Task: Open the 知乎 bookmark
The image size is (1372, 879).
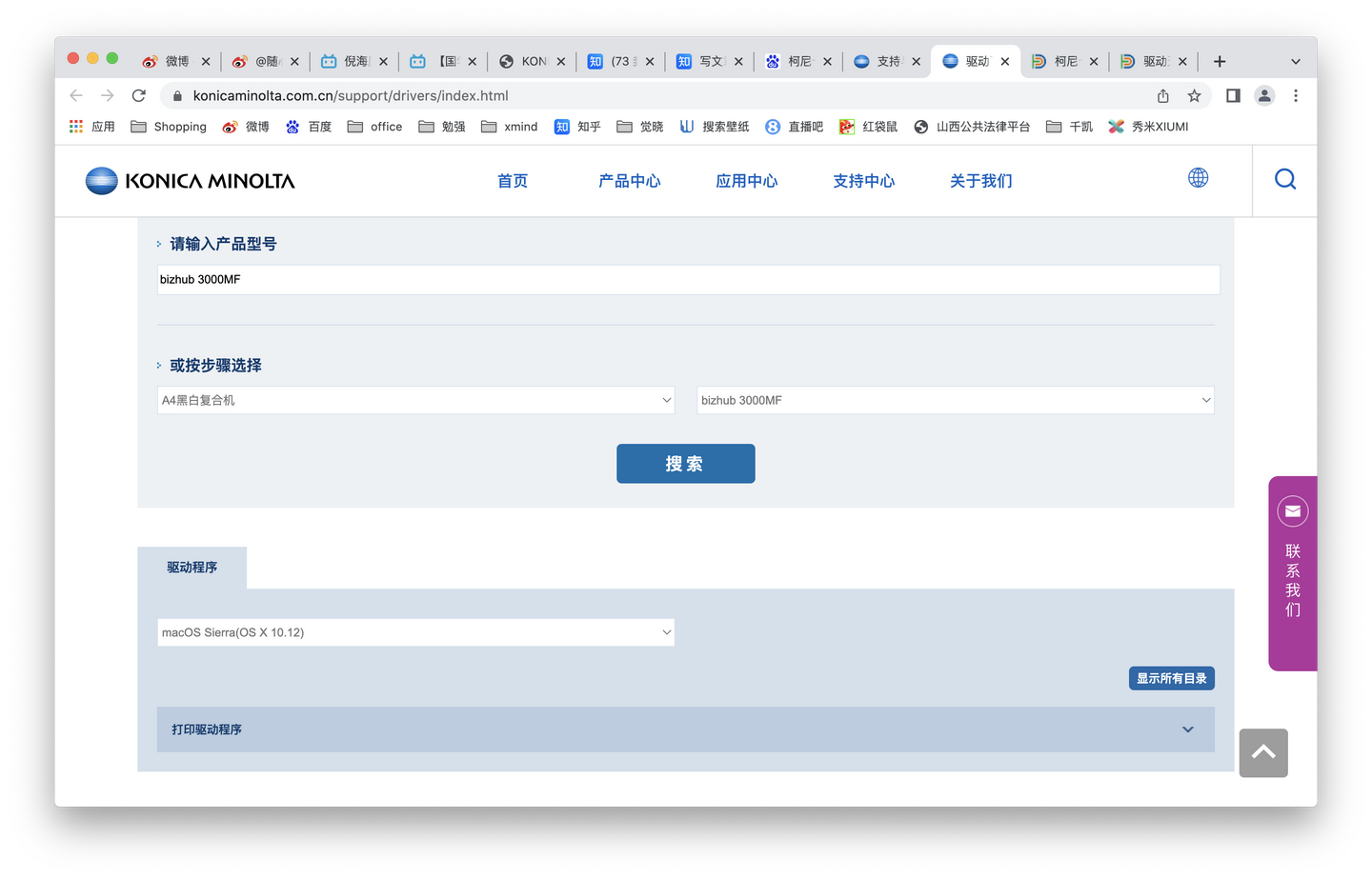Action: (x=577, y=126)
